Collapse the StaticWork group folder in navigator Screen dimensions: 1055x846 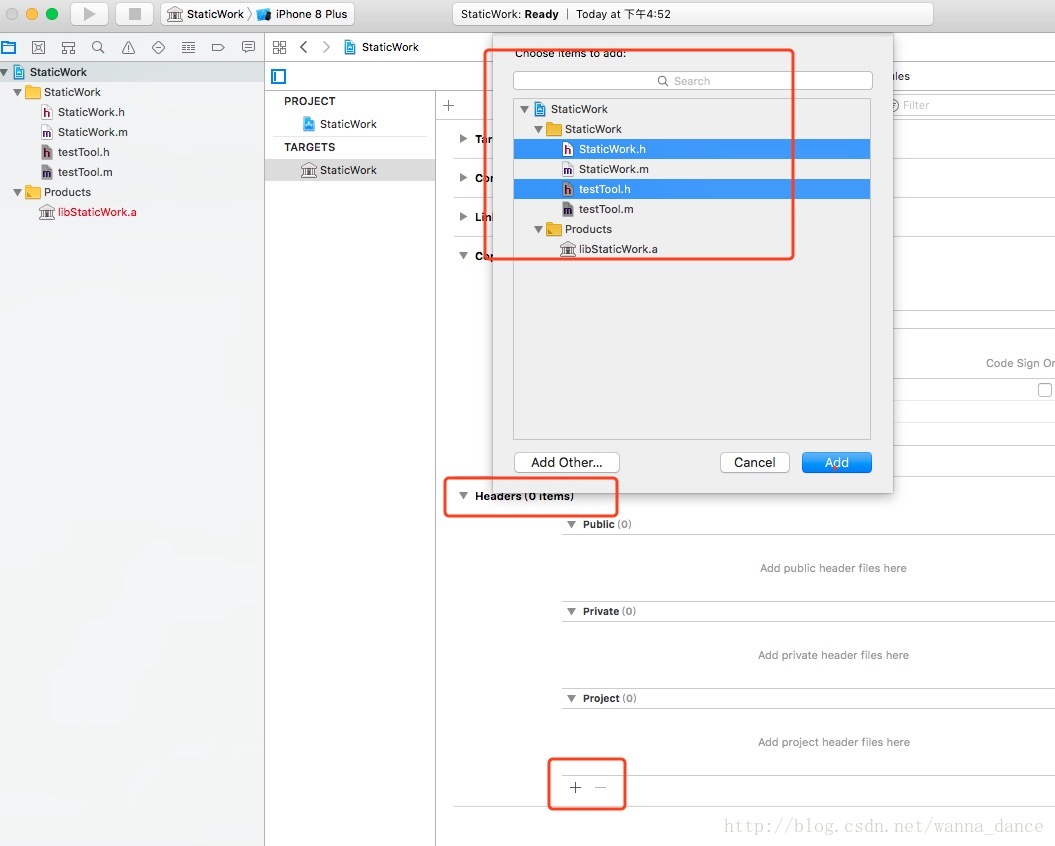pos(17,92)
